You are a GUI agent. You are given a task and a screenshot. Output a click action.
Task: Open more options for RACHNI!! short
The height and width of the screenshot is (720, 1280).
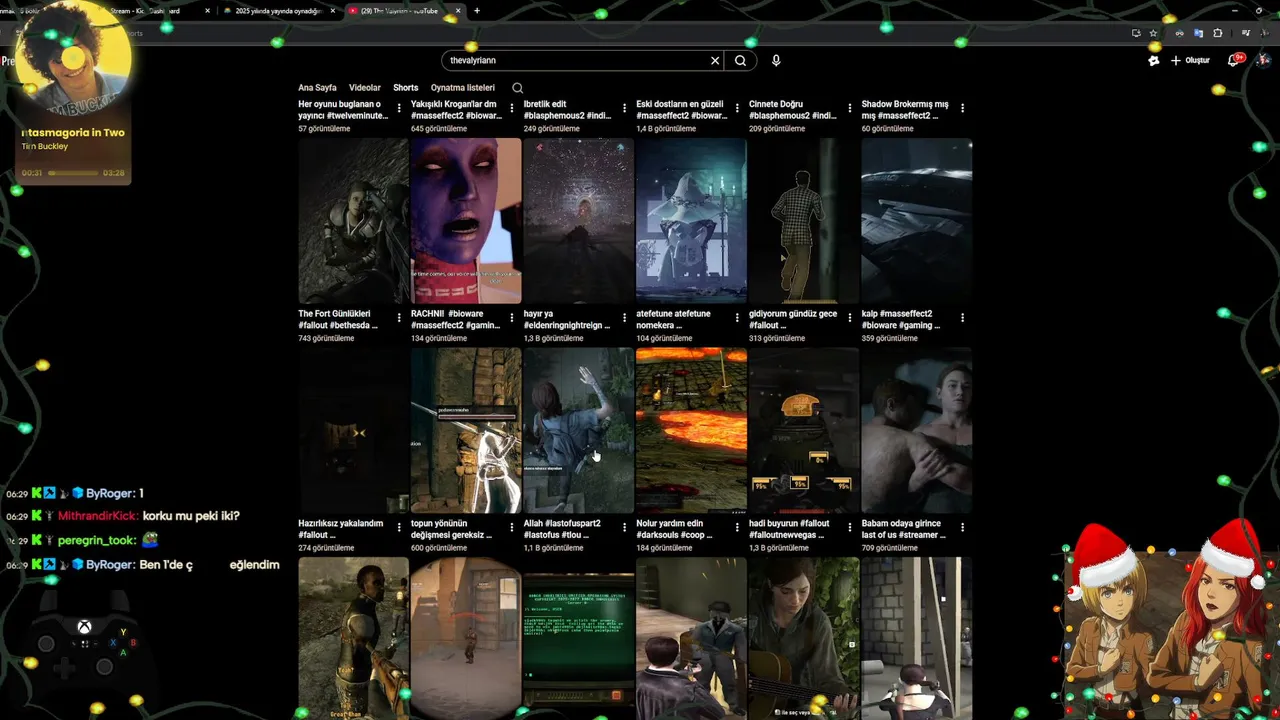pyautogui.click(x=512, y=318)
